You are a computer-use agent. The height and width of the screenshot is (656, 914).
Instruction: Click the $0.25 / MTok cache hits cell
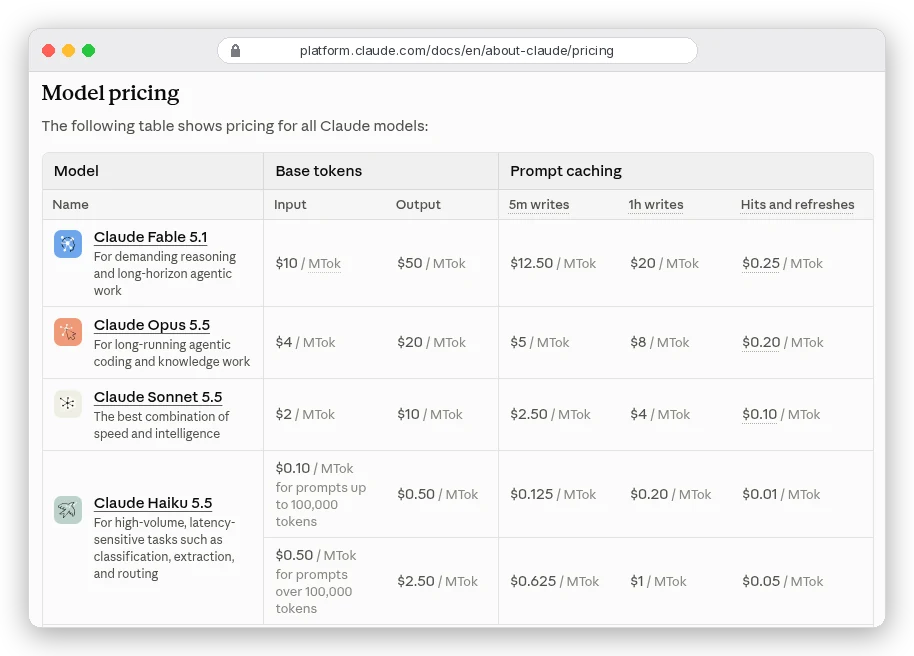[783, 264]
